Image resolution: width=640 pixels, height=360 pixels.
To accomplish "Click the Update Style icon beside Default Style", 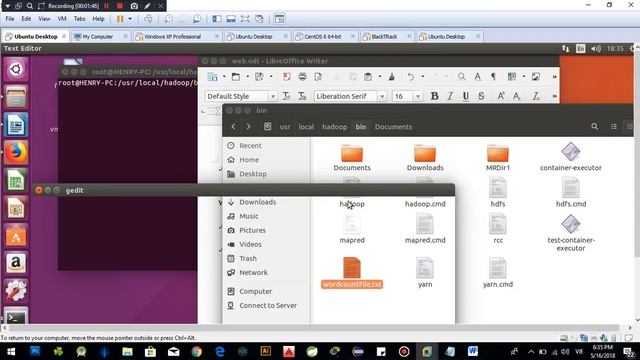I will point(287,96).
